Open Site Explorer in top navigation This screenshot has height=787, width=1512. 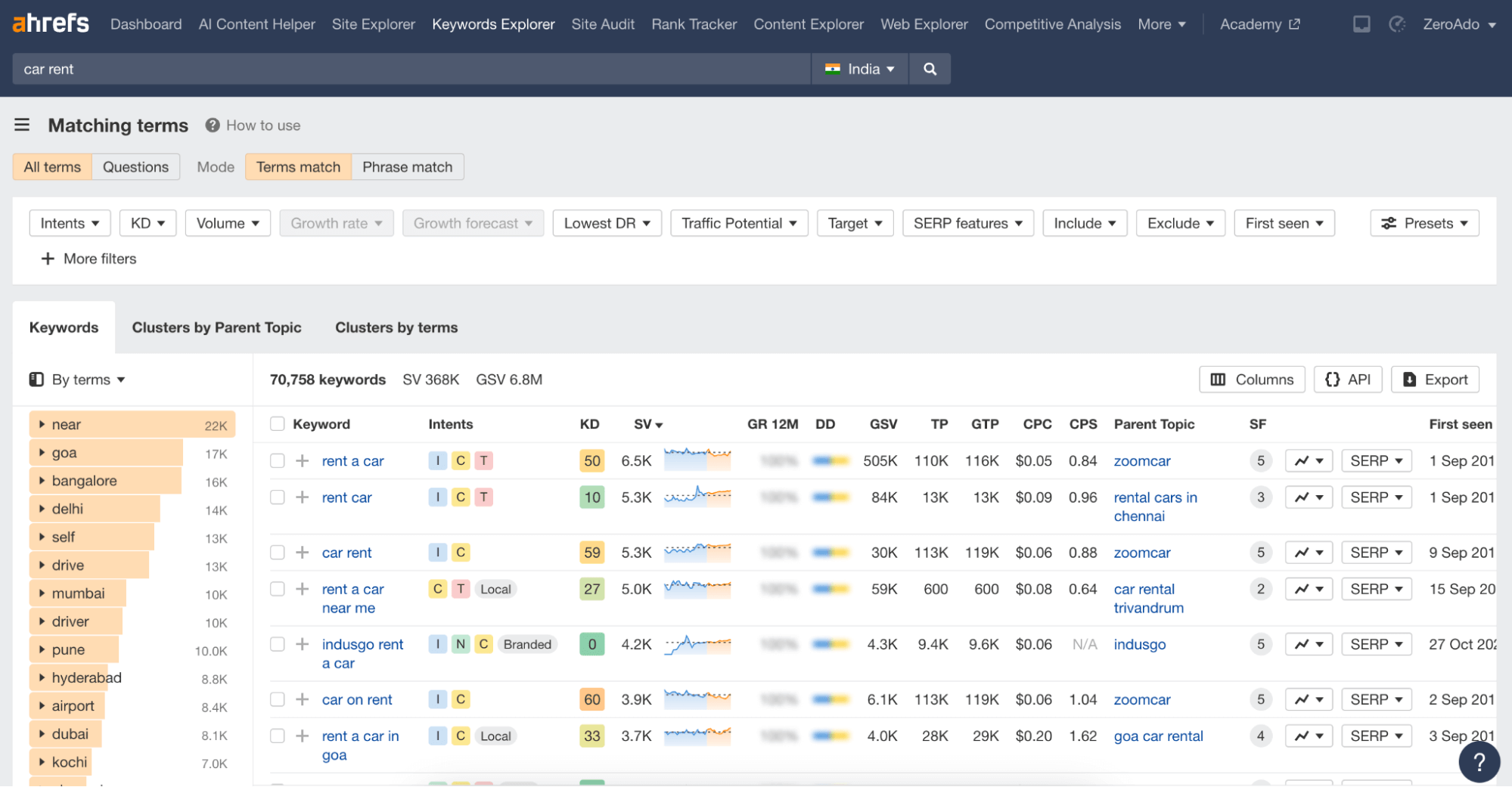(x=374, y=24)
